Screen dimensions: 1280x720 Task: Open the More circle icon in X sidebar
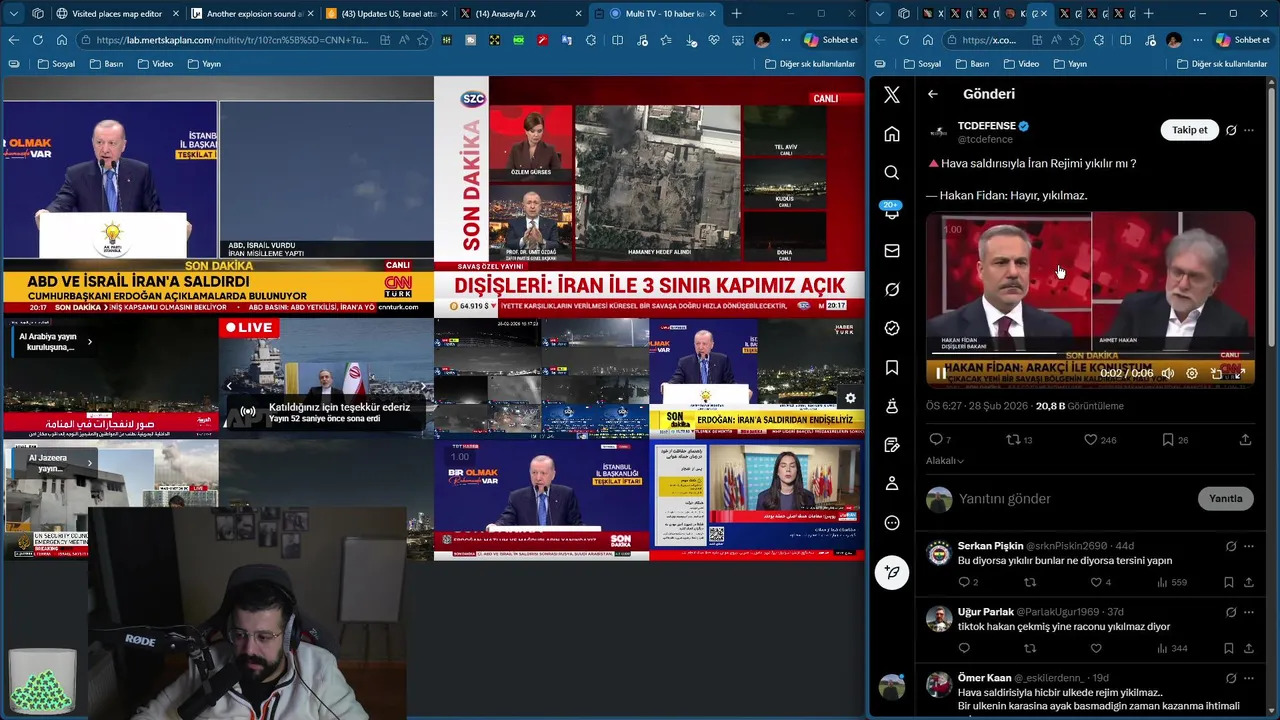(892, 523)
